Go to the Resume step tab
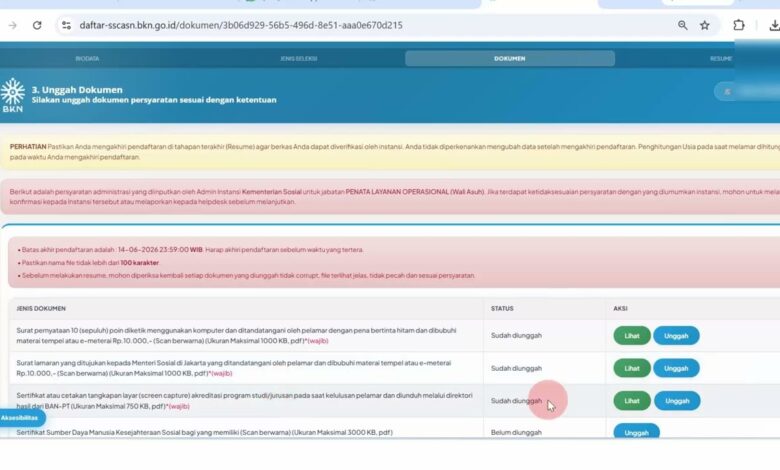 [x=721, y=59]
